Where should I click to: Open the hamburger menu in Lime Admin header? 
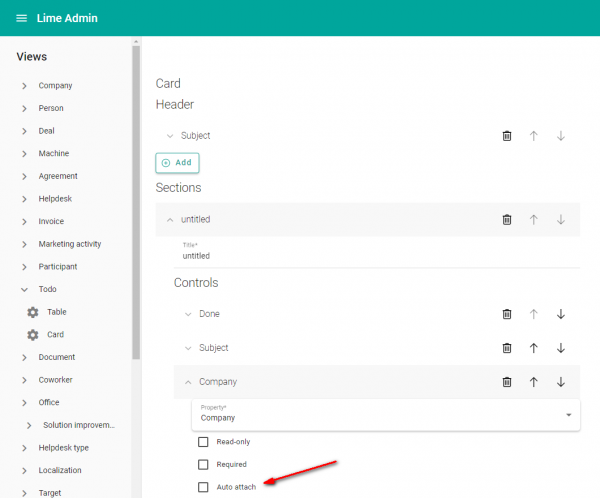pyautogui.click(x=21, y=18)
